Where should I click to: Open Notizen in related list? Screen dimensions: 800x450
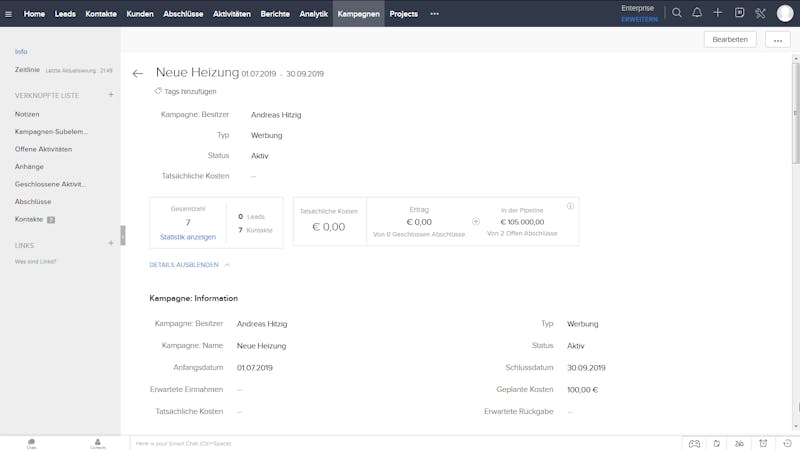point(27,114)
